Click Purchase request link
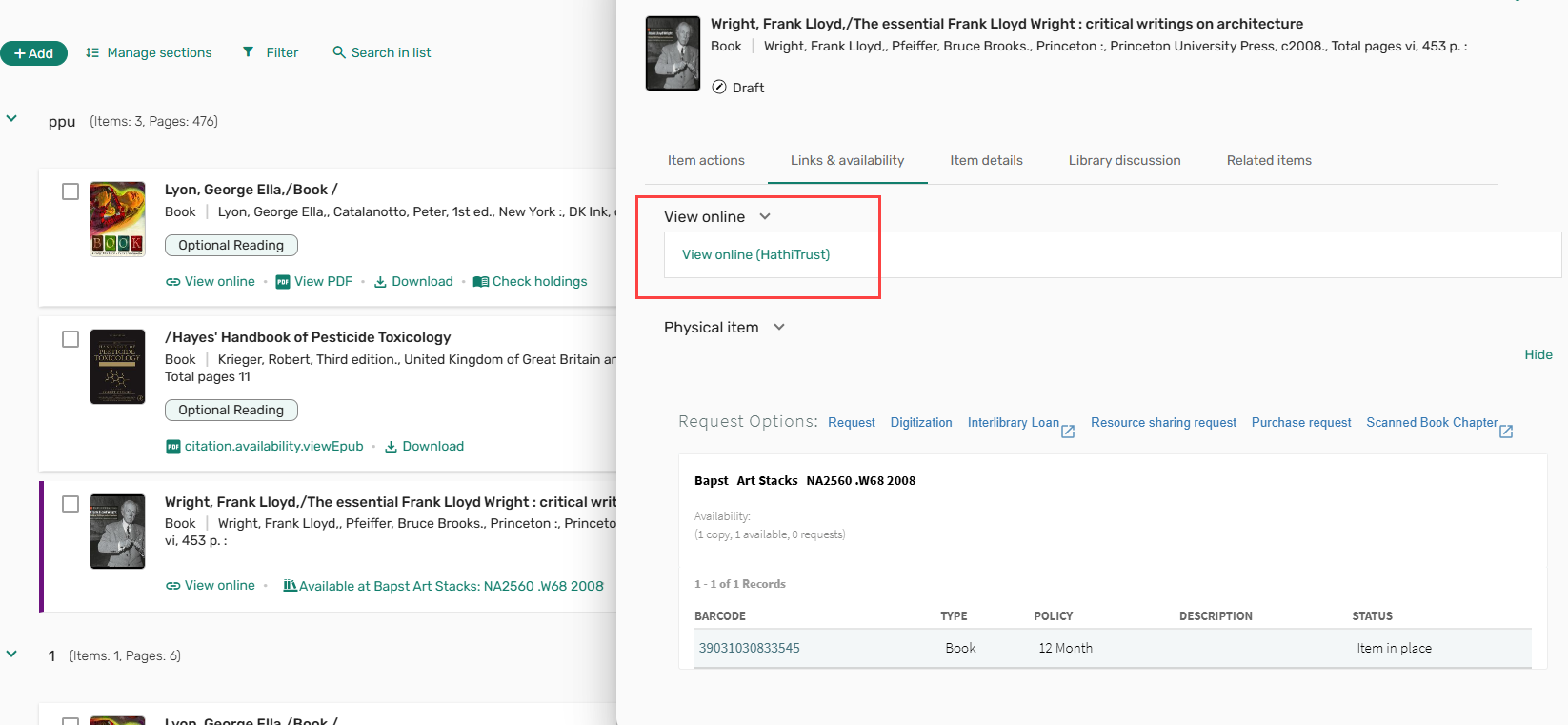This screenshot has height=725, width=1568. tap(1301, 422)
